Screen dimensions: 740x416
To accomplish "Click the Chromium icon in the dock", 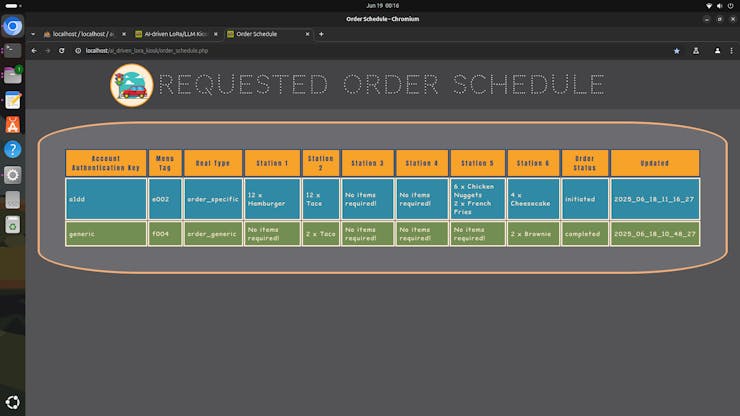I will point(12,27).
